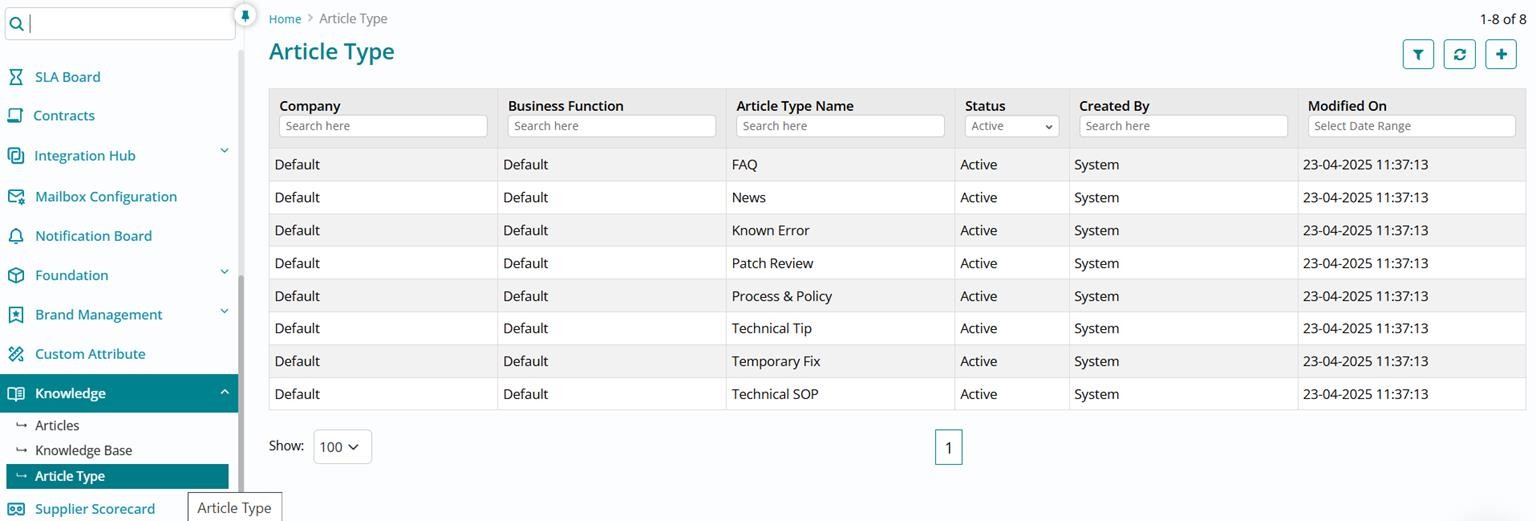Click the refresh icon button
The image size is (1536, 521).
[1460, 55]
